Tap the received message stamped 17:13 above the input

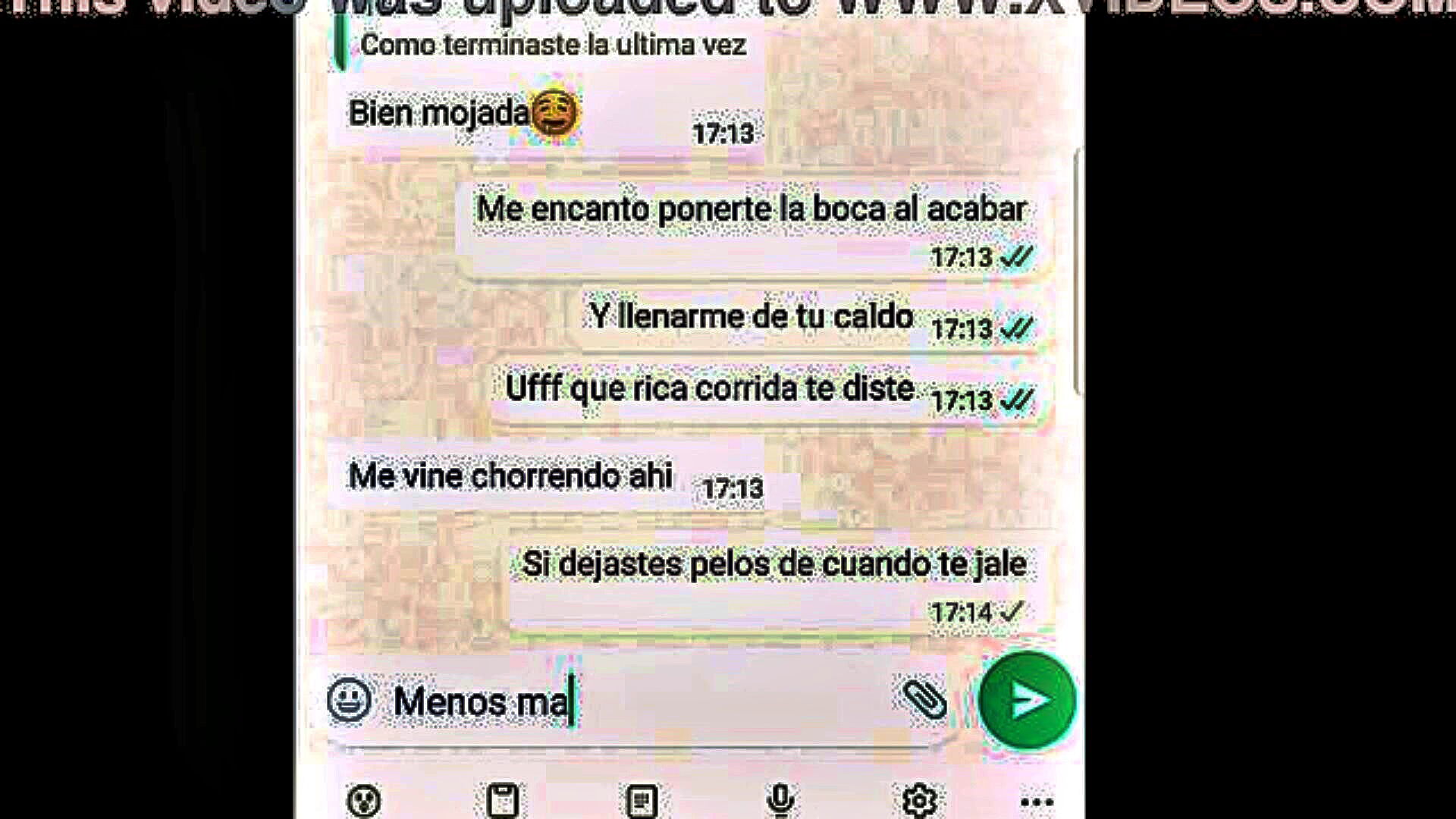555,478
